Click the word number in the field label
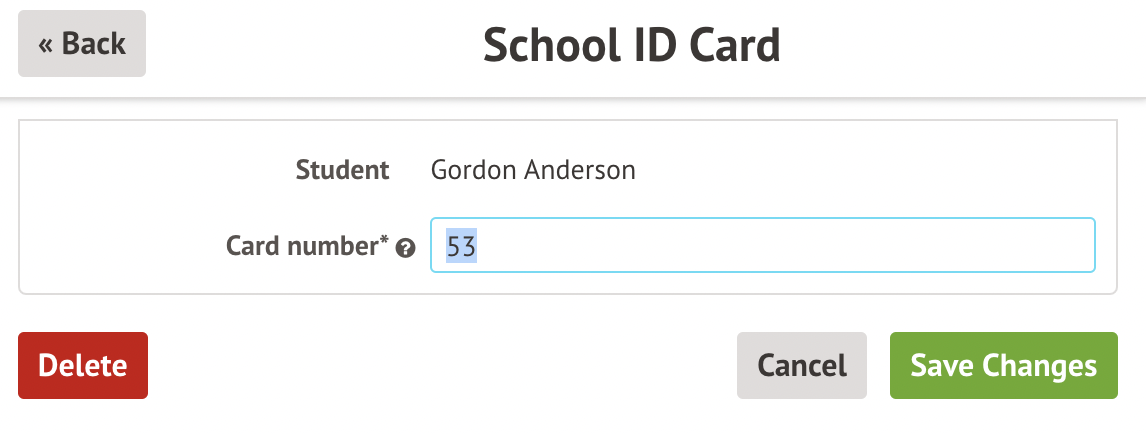 333,246
